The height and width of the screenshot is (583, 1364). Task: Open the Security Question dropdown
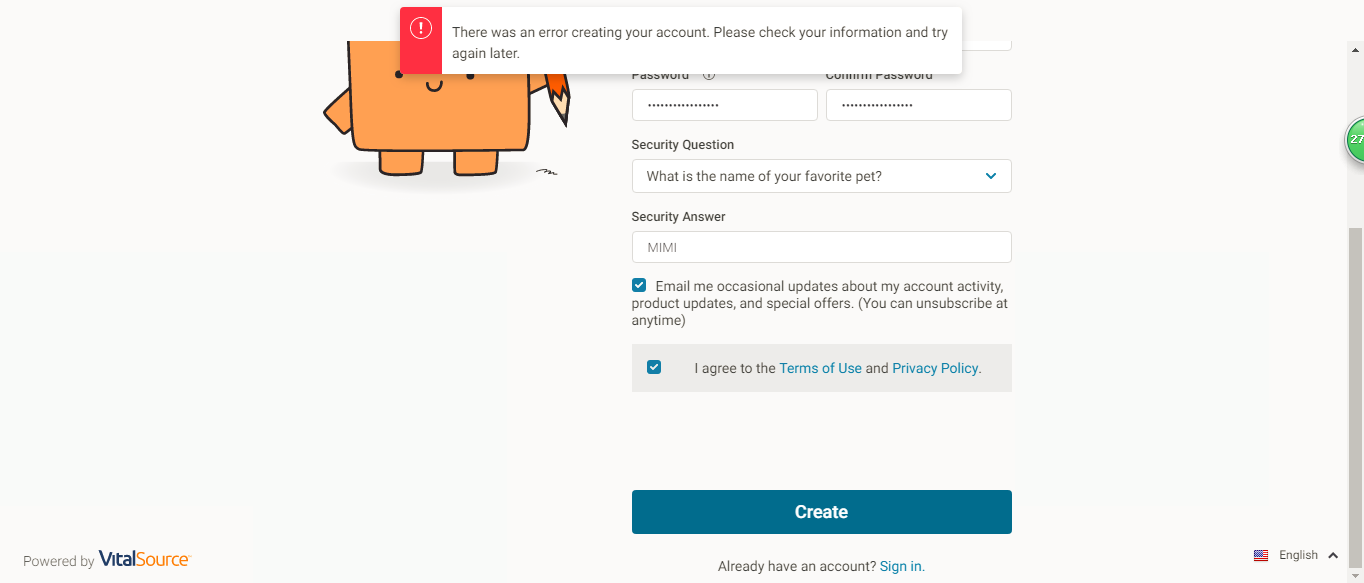coord(821,176)
